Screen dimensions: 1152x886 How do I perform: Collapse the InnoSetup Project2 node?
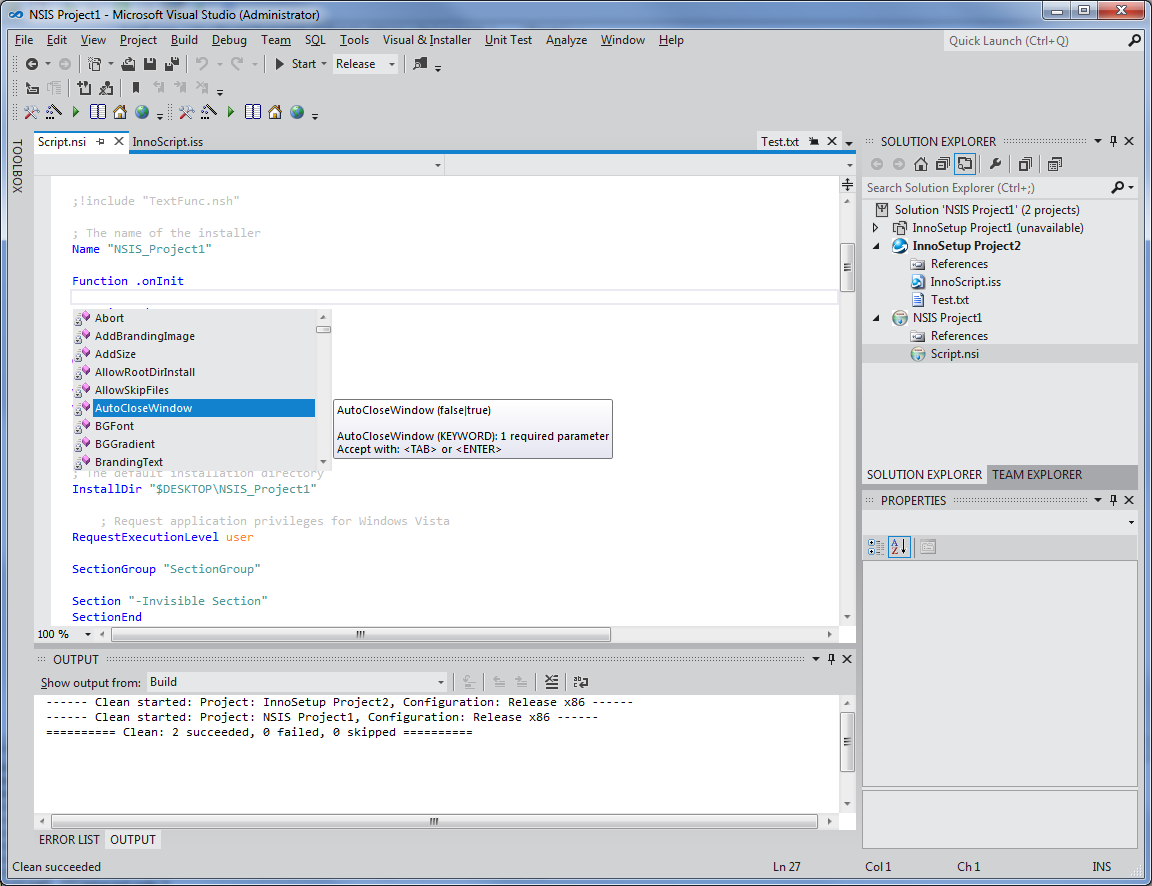point(876,246)
